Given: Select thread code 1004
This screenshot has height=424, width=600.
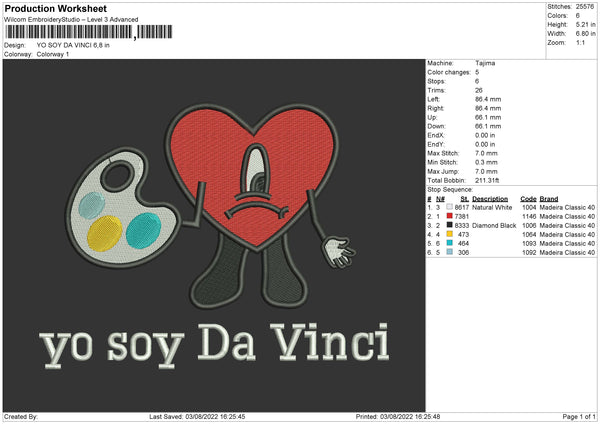Looking at the screenshot, I should [x=529, y=207].
